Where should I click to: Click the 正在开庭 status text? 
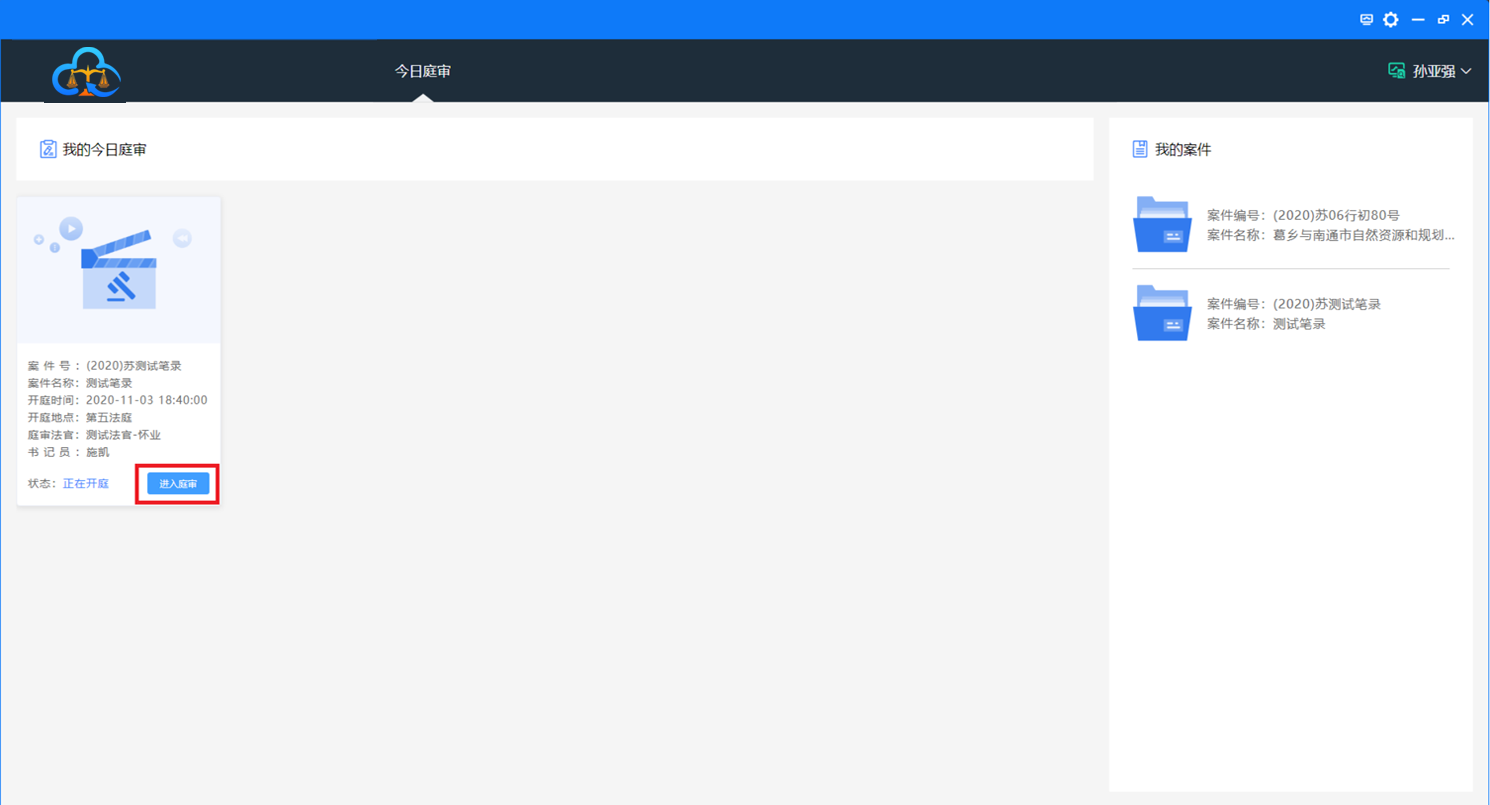(86, 484)
